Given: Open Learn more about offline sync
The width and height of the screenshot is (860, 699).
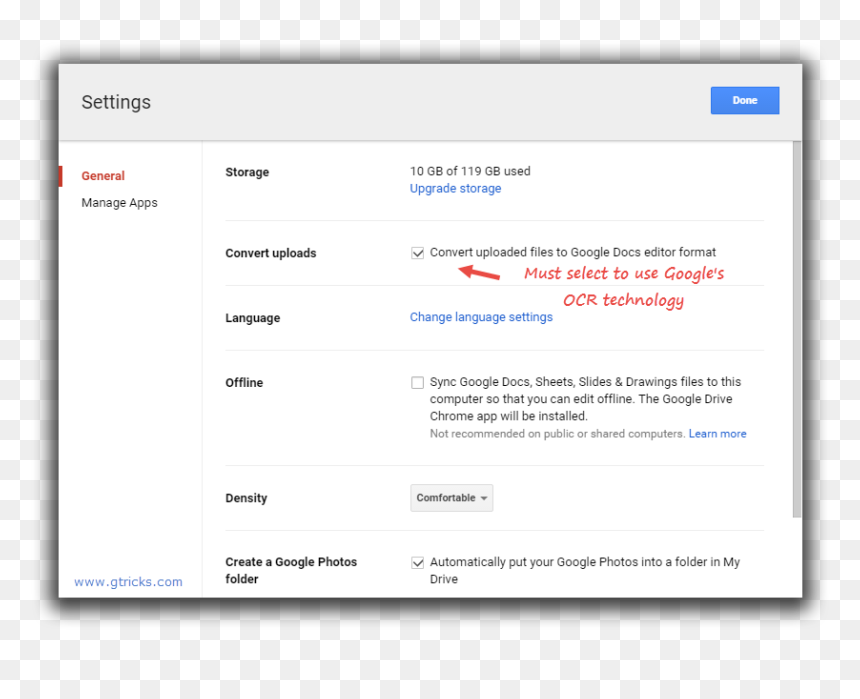Looking at the screenshot, I should click(717, 434).
